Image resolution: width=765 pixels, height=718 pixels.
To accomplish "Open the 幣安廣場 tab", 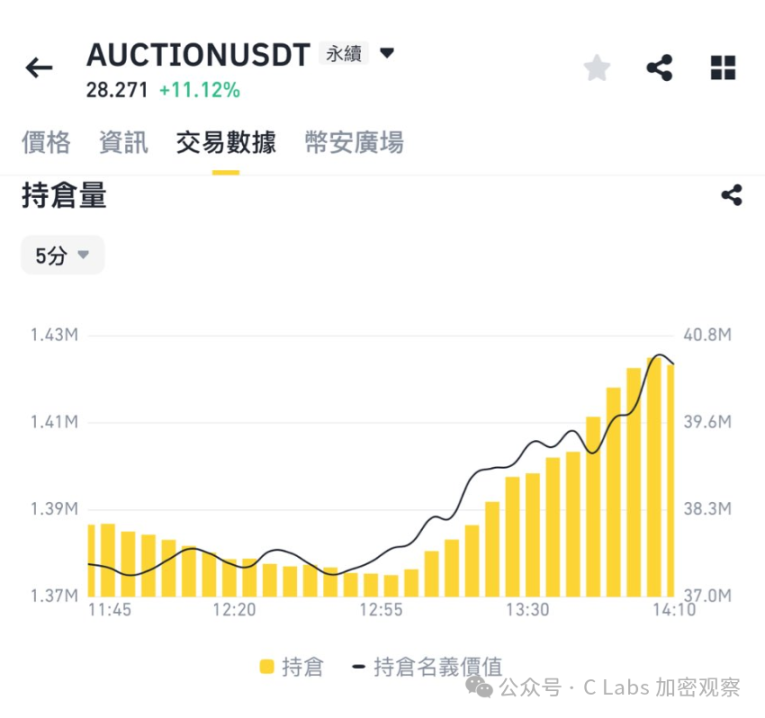I will (x=355, y=142).
